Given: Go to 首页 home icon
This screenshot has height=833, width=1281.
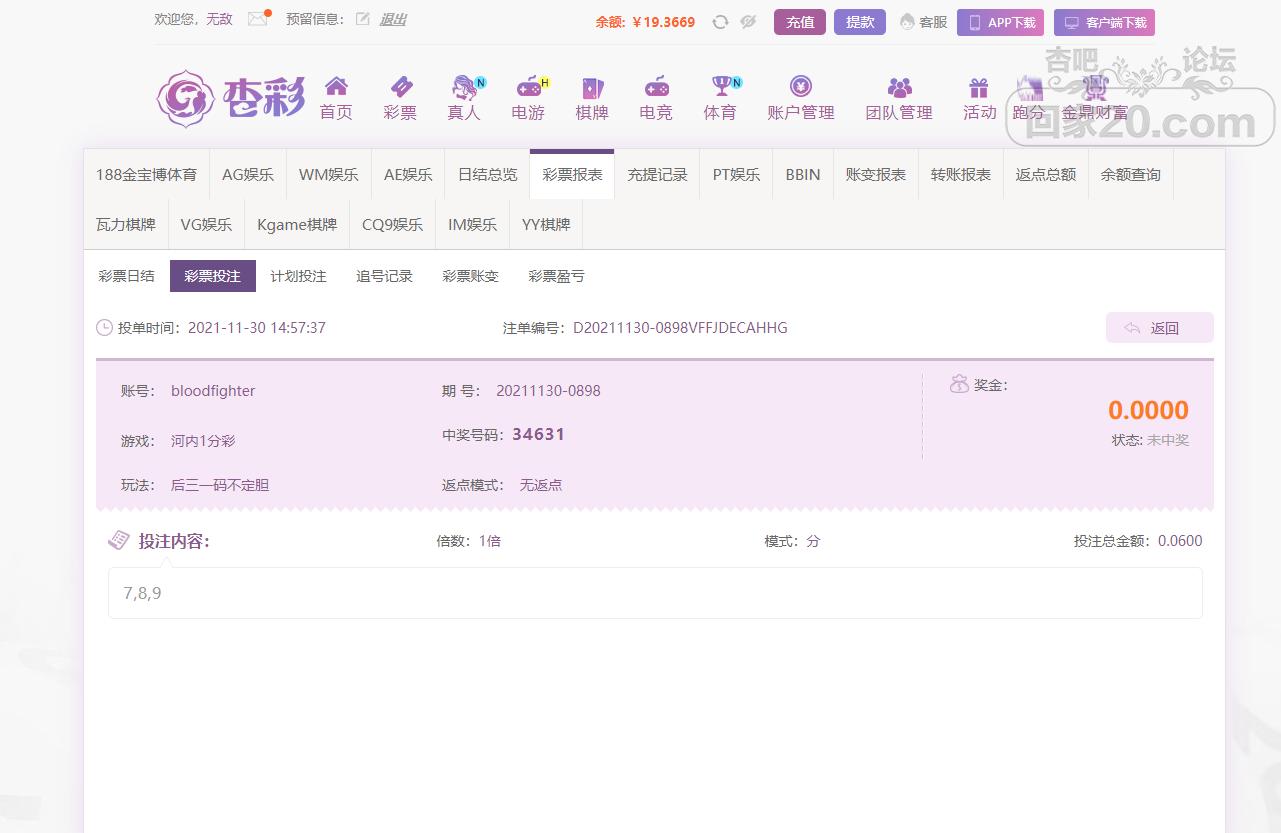Looking at the screenshot, I should (336, 86).
